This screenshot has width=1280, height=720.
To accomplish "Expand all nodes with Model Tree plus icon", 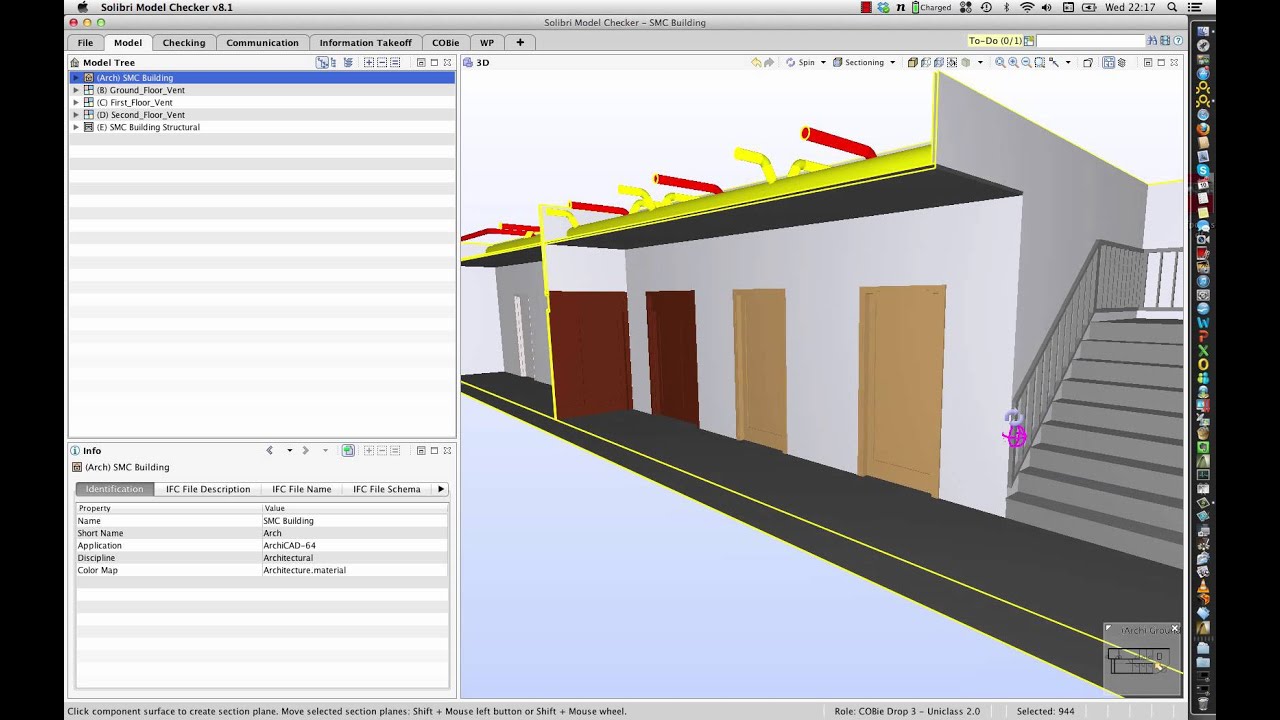I will click(x=369, y=62).
